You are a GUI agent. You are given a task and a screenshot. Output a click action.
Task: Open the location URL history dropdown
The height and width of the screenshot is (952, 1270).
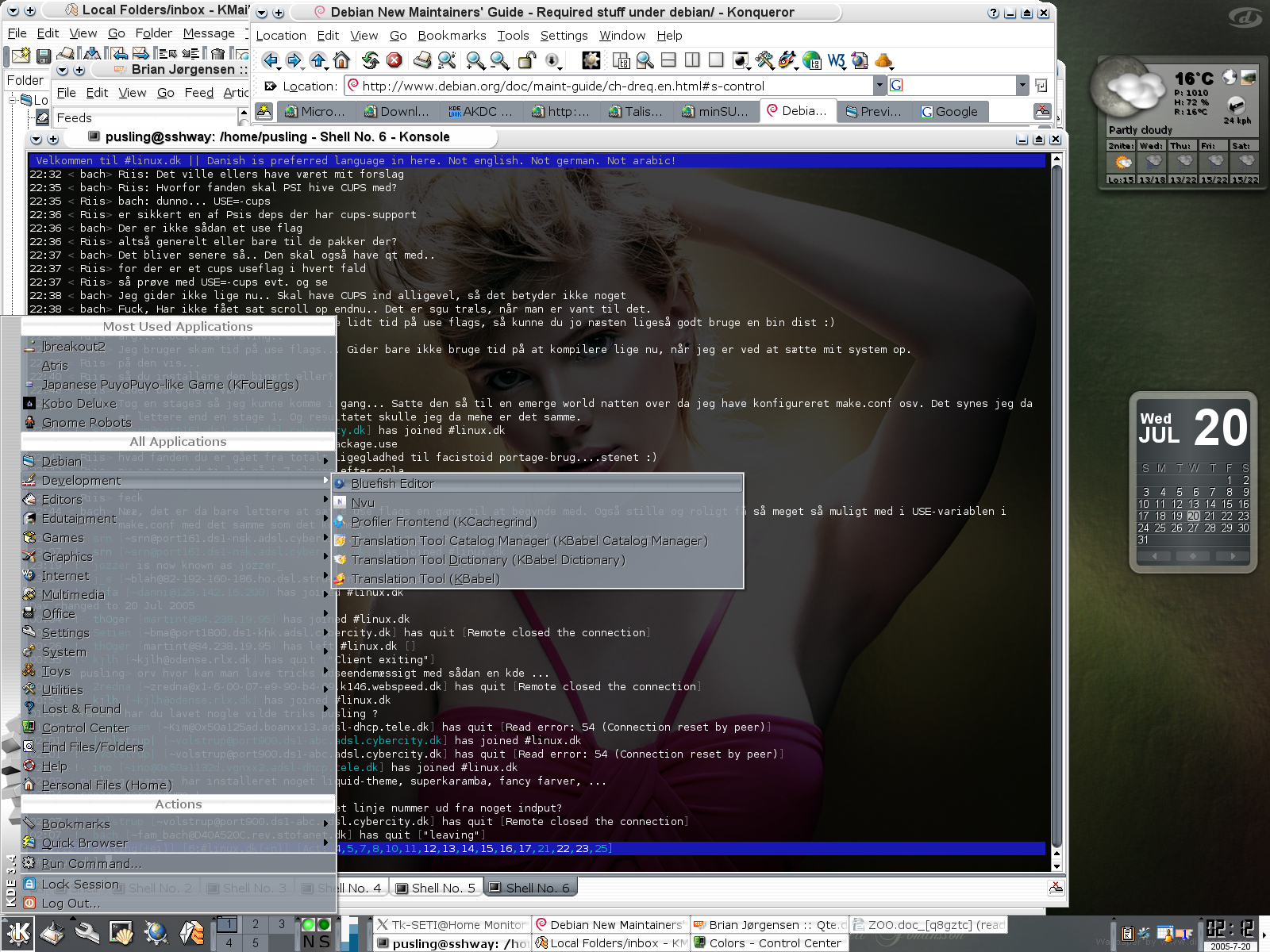tap(879, 86)
